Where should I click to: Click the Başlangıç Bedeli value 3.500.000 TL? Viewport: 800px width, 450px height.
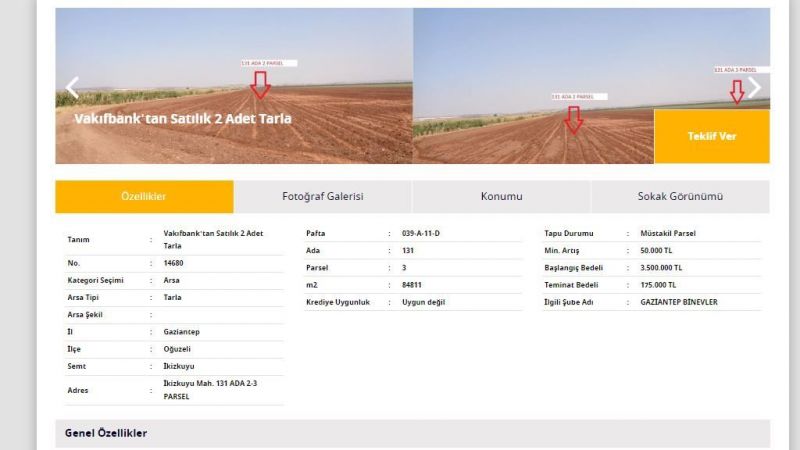click(x=661, y=268)
